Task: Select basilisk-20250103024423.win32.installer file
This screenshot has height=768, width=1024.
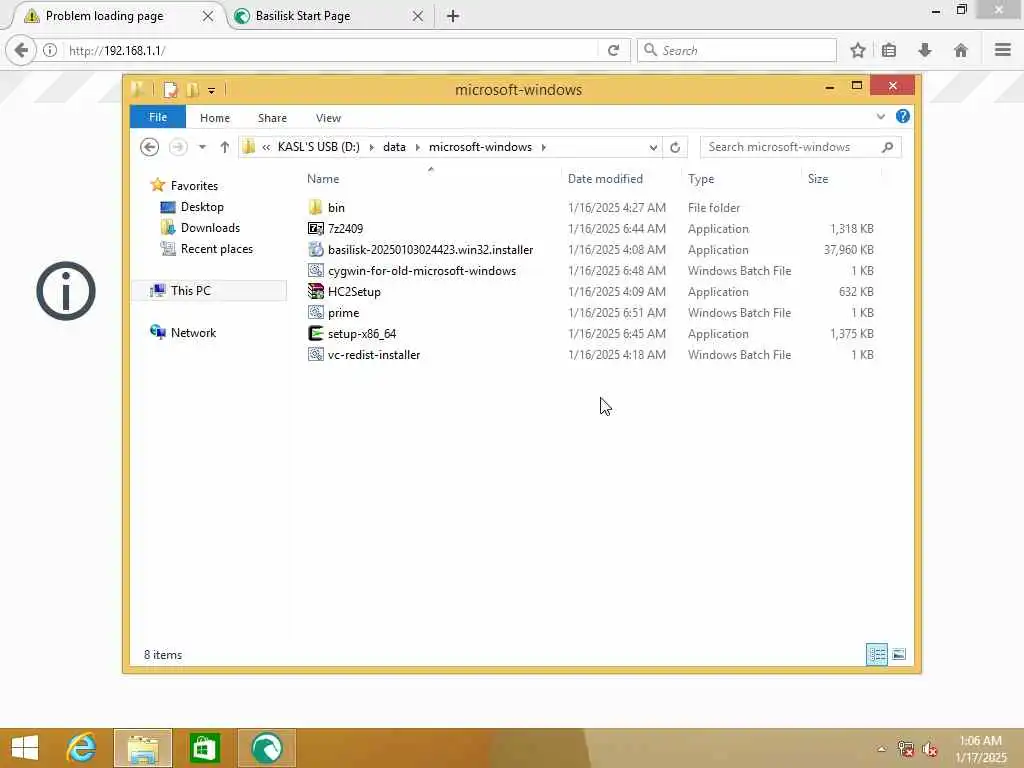Action: tap(430, 249)
